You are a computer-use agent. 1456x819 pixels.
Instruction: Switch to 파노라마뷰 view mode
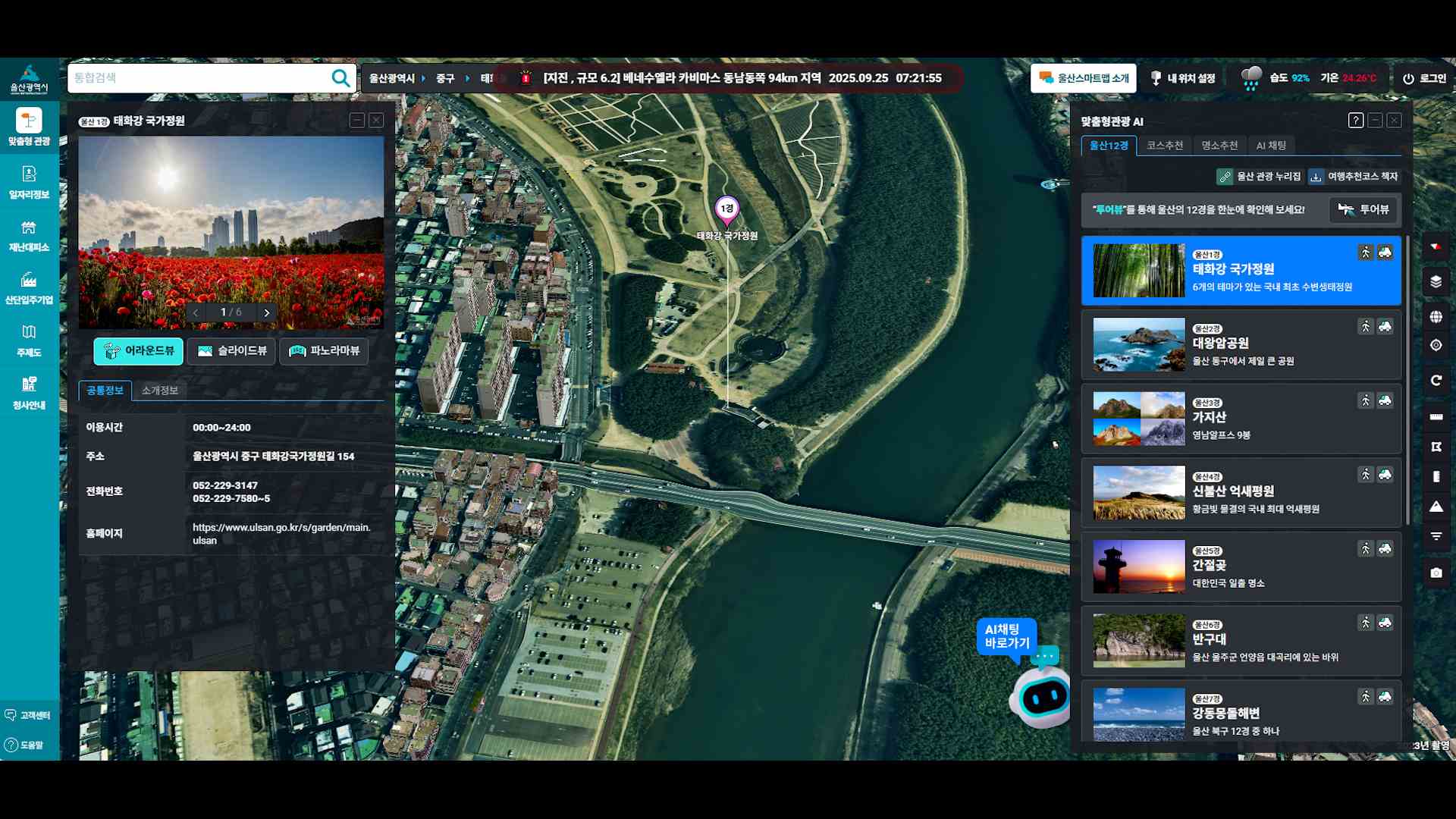(x=324, y=351)
